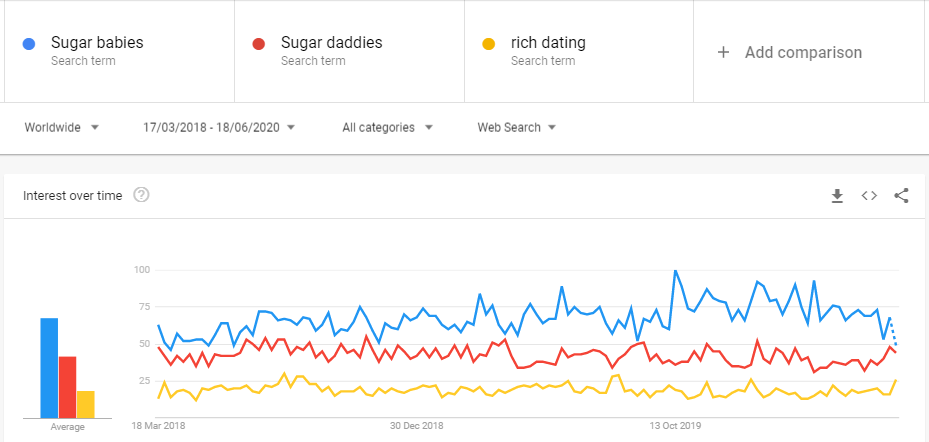Open the All categories dropdown
The width and height of the screenshot is (929, 442).
click(x=387, y=127)
